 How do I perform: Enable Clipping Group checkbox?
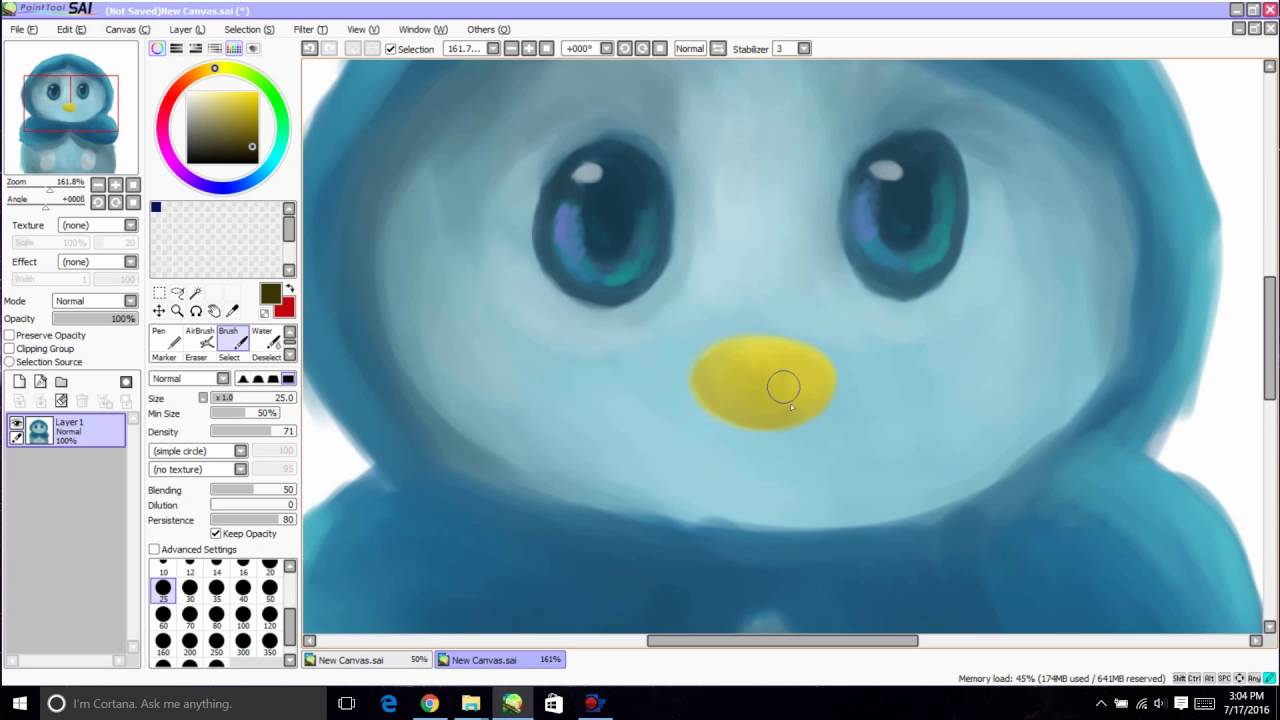click(x=10, y=348)
